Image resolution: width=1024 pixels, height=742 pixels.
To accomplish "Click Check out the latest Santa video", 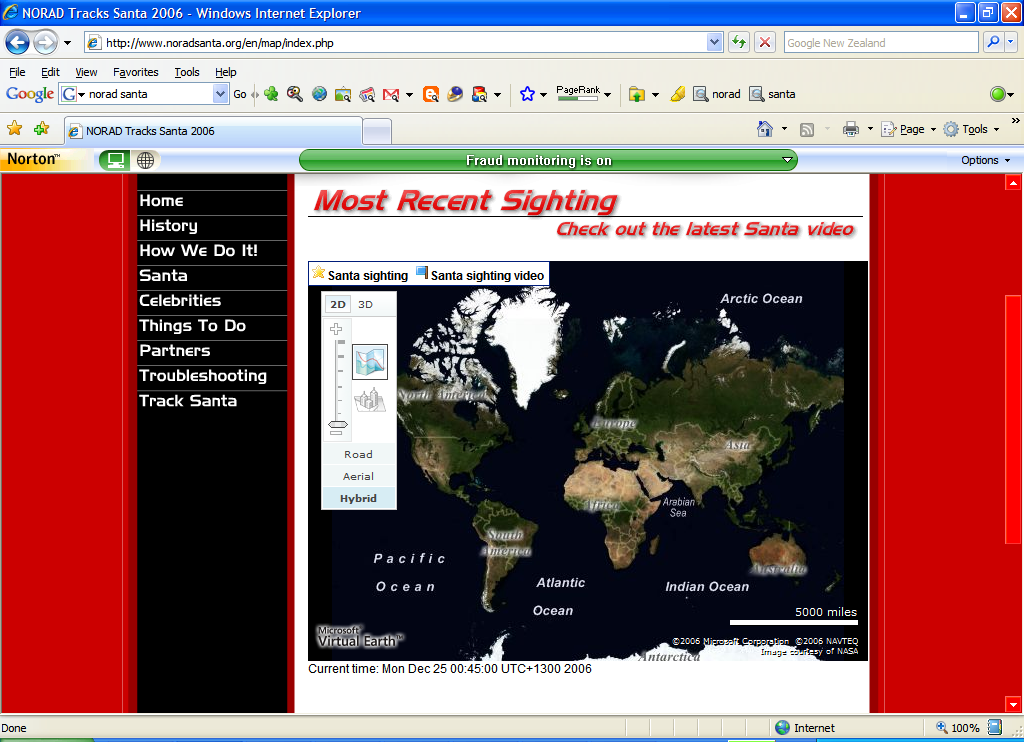I will (705, 229).
